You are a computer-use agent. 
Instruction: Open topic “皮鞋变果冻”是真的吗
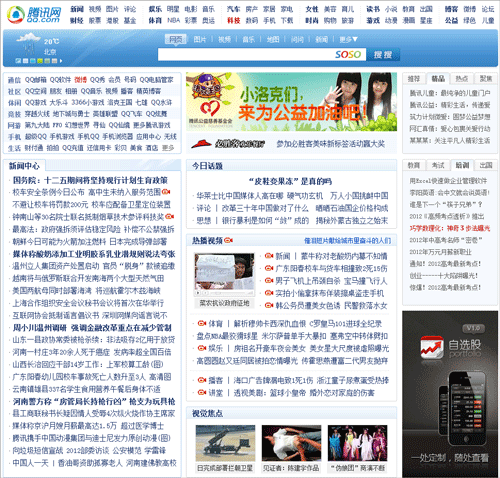[x=290, y=181]
